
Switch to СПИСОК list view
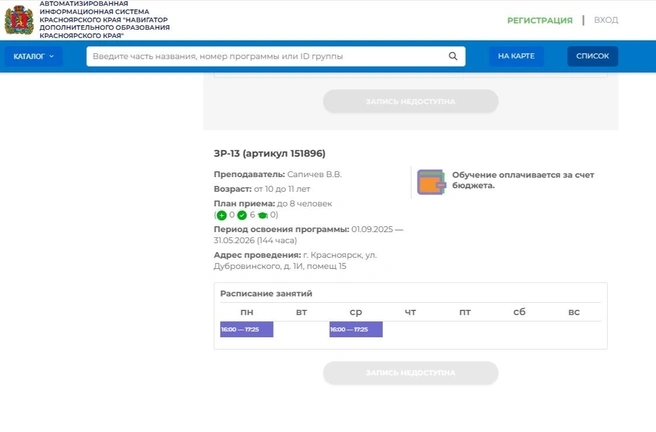coord(592,56)
